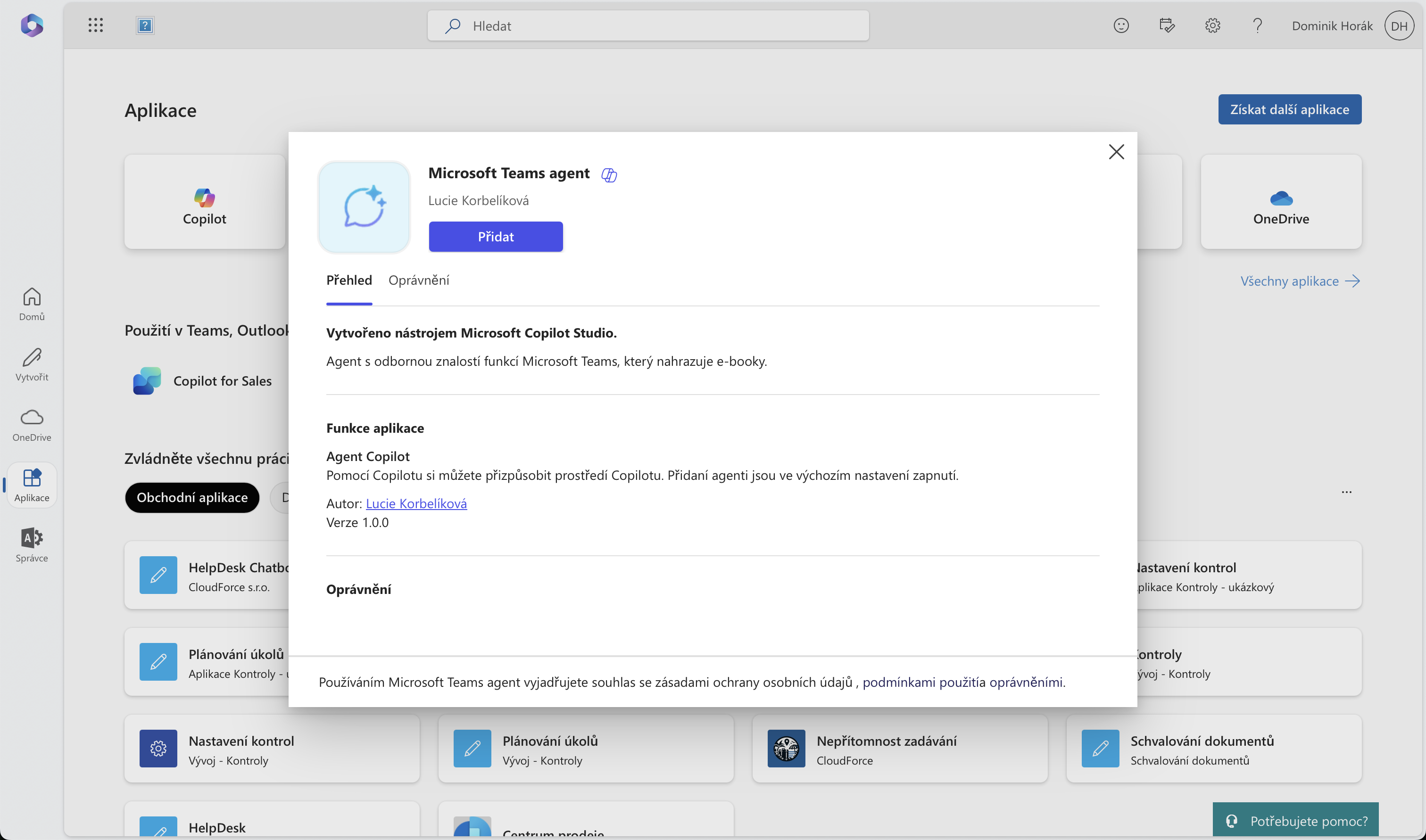This screenshot has height=840, width=1426.
Task: Open the DH account avatar
Action: pyautogui.click(x=1399, y=25)
